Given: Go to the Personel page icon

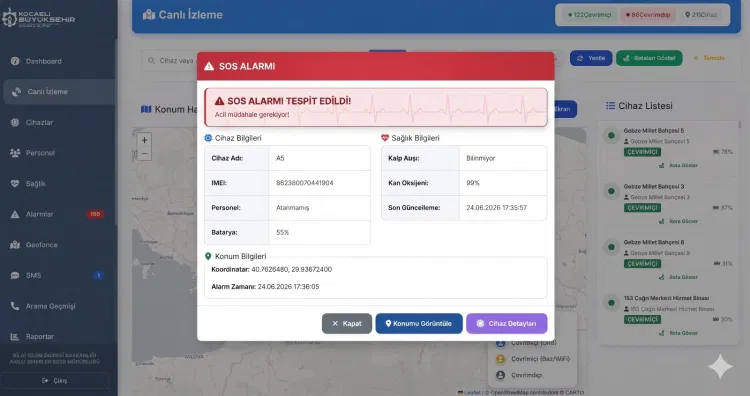Looking at the screenshot, I should [15, 153].
